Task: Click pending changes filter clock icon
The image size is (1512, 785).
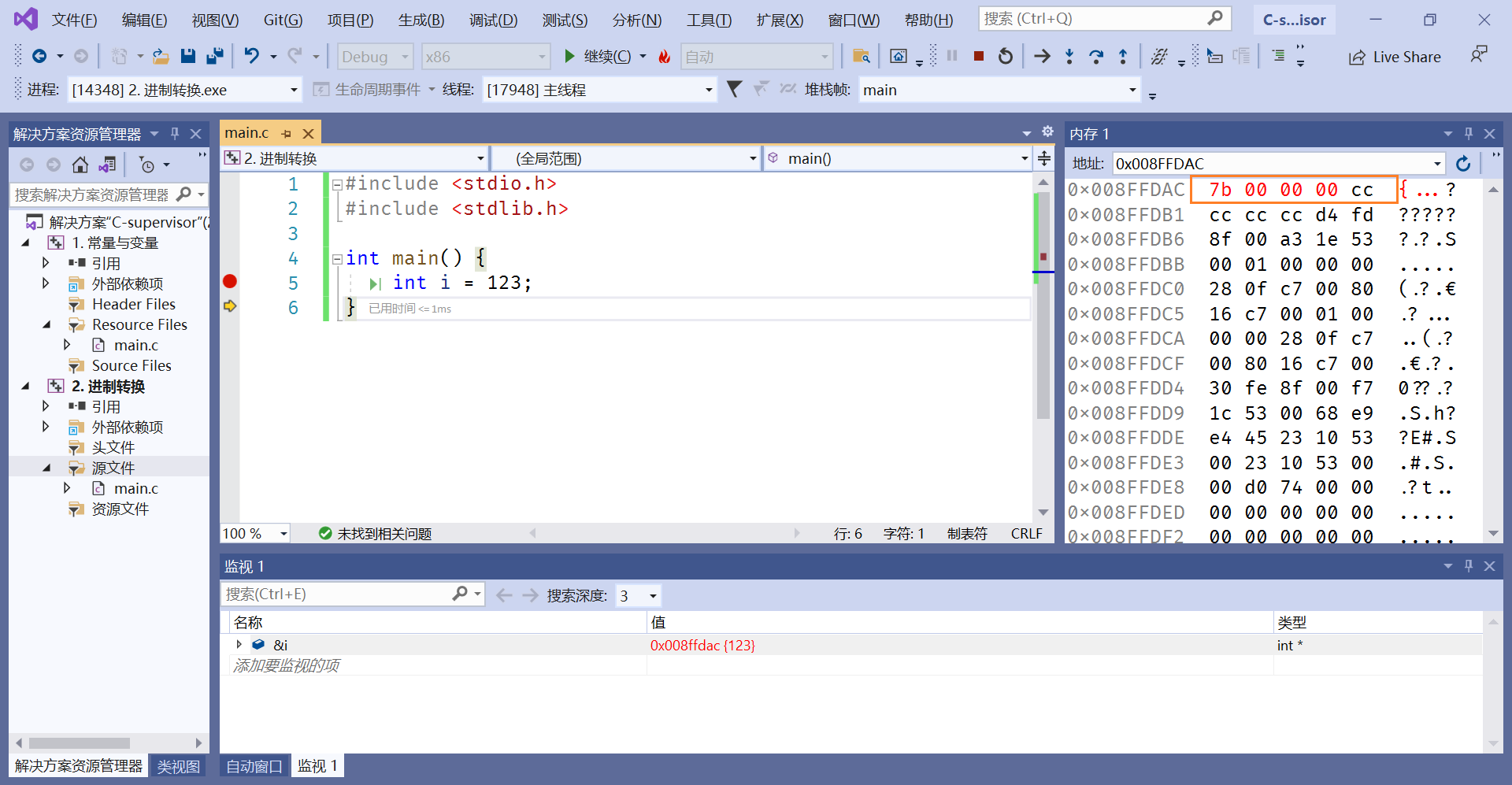Action: pyautogui.click(x=146, y=165)
